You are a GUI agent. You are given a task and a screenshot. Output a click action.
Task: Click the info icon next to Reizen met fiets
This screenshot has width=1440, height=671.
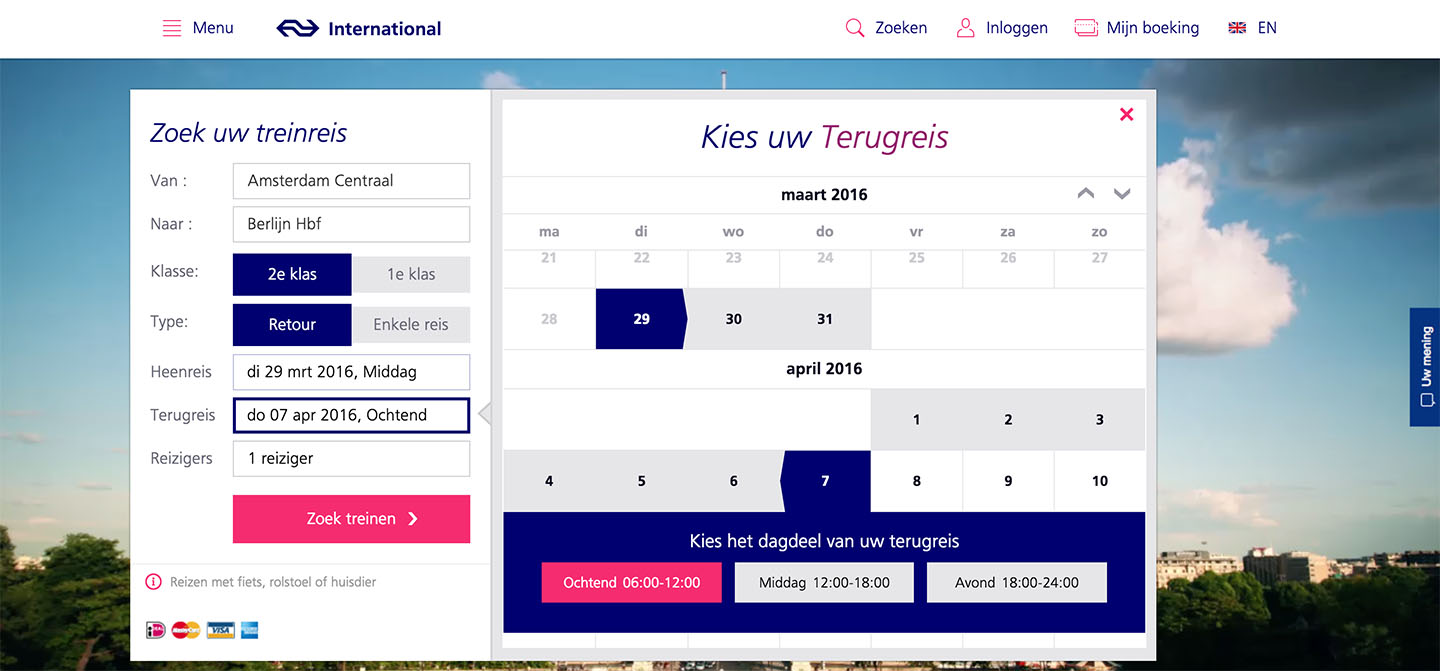tap(152, 582)
